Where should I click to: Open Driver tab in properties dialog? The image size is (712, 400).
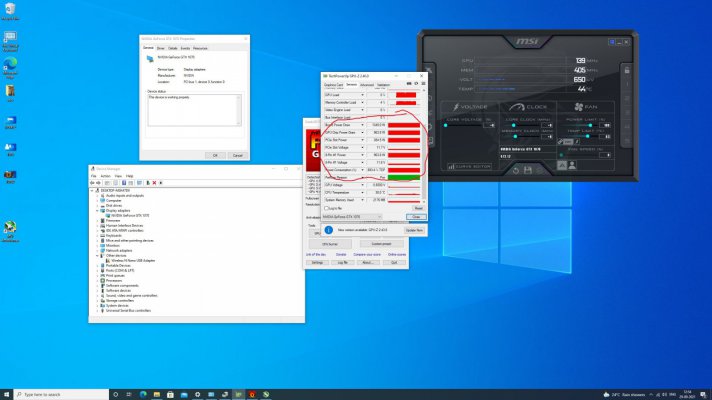(161, 48)
